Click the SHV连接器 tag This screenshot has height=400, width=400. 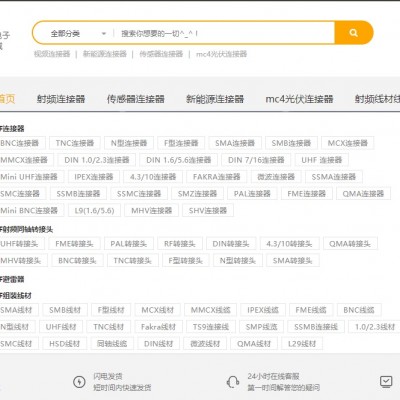coord(208,210)
